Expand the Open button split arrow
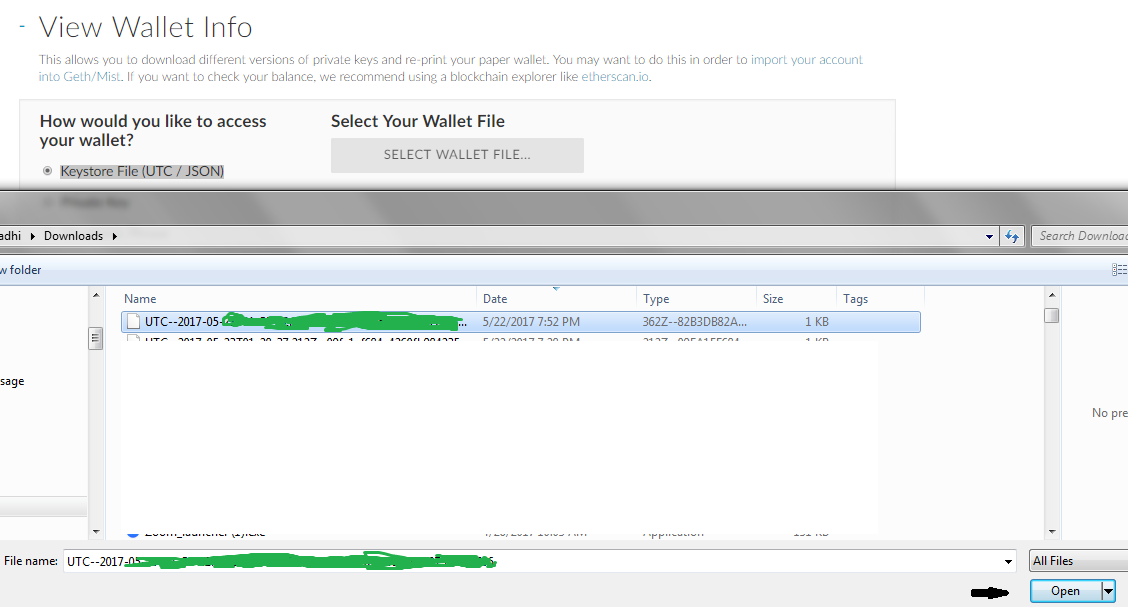The height and width of the screenshot is (607, 1128). pyautogui.click(x=1108, y=590)
